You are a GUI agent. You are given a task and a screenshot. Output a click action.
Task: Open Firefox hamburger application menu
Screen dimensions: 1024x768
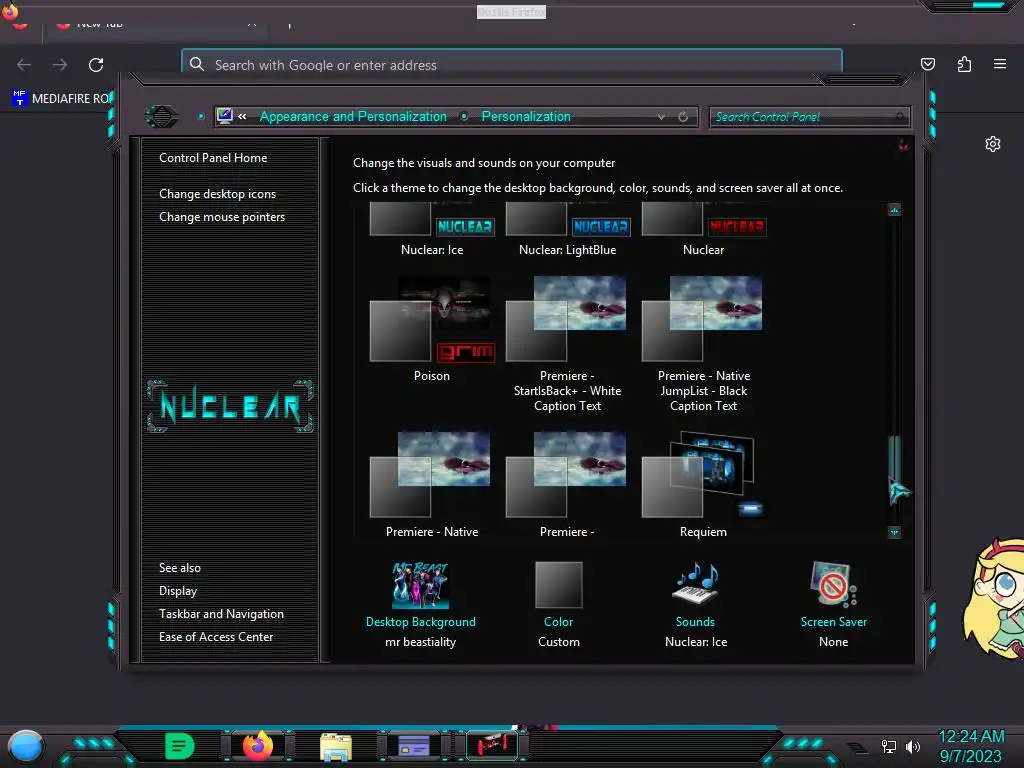point(1000,64)
